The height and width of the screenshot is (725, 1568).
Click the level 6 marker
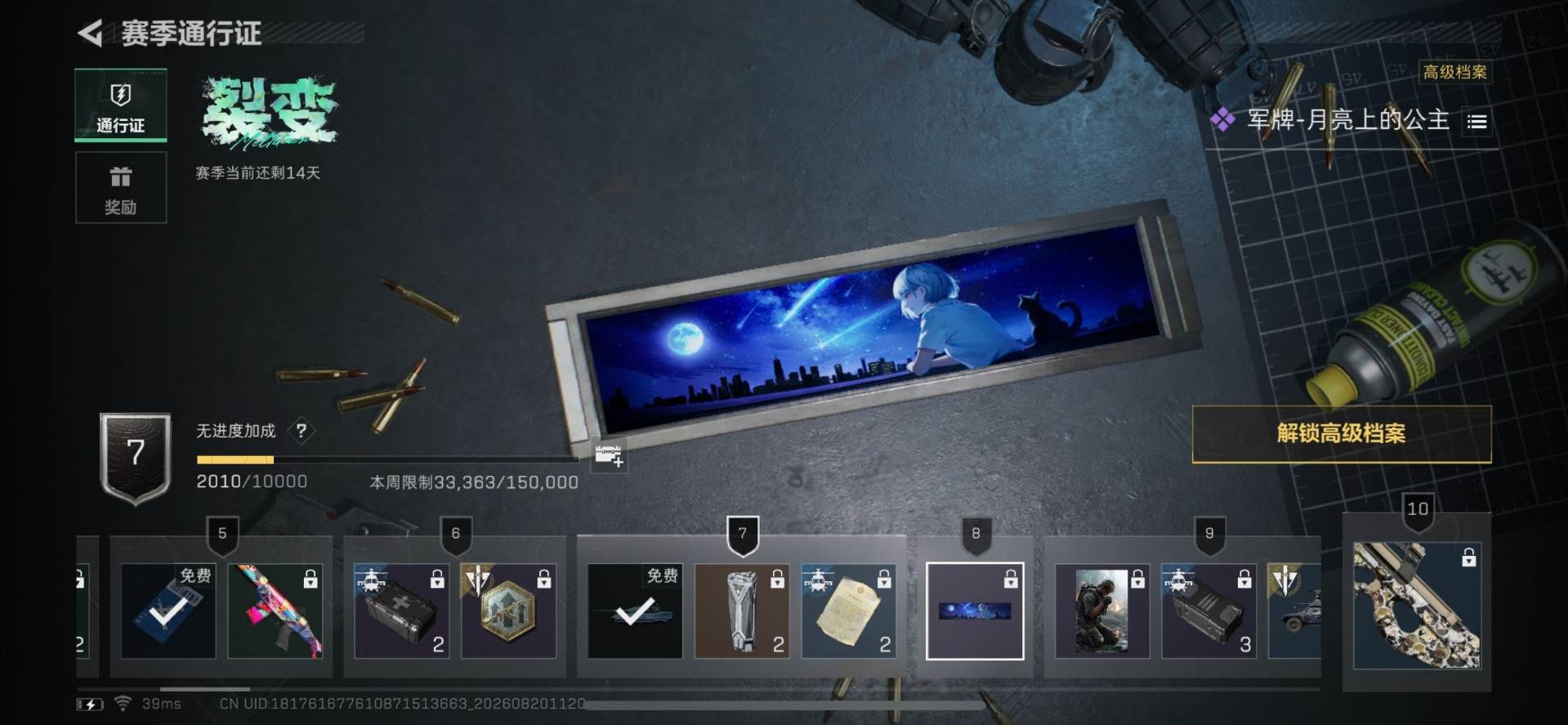click(456, 535)
